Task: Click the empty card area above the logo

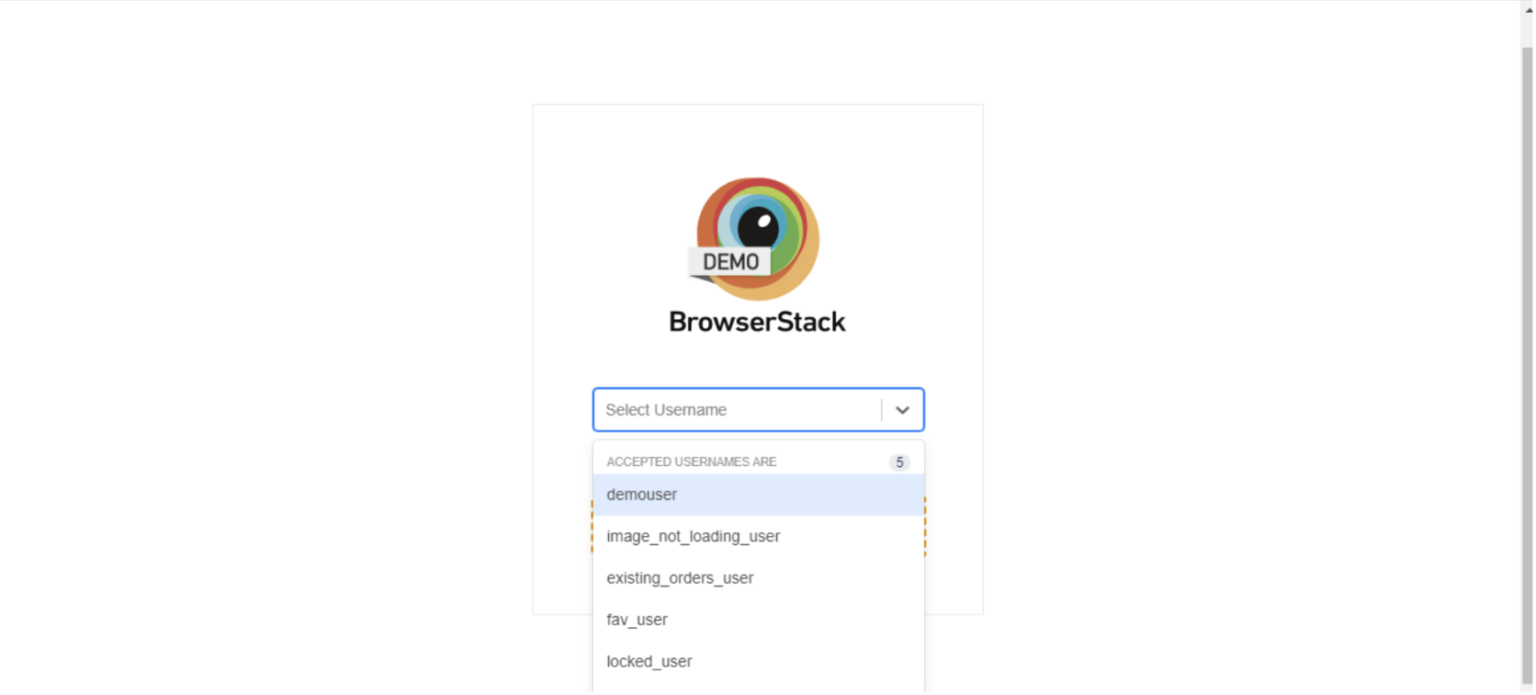Action: click(x=757, y=140)
